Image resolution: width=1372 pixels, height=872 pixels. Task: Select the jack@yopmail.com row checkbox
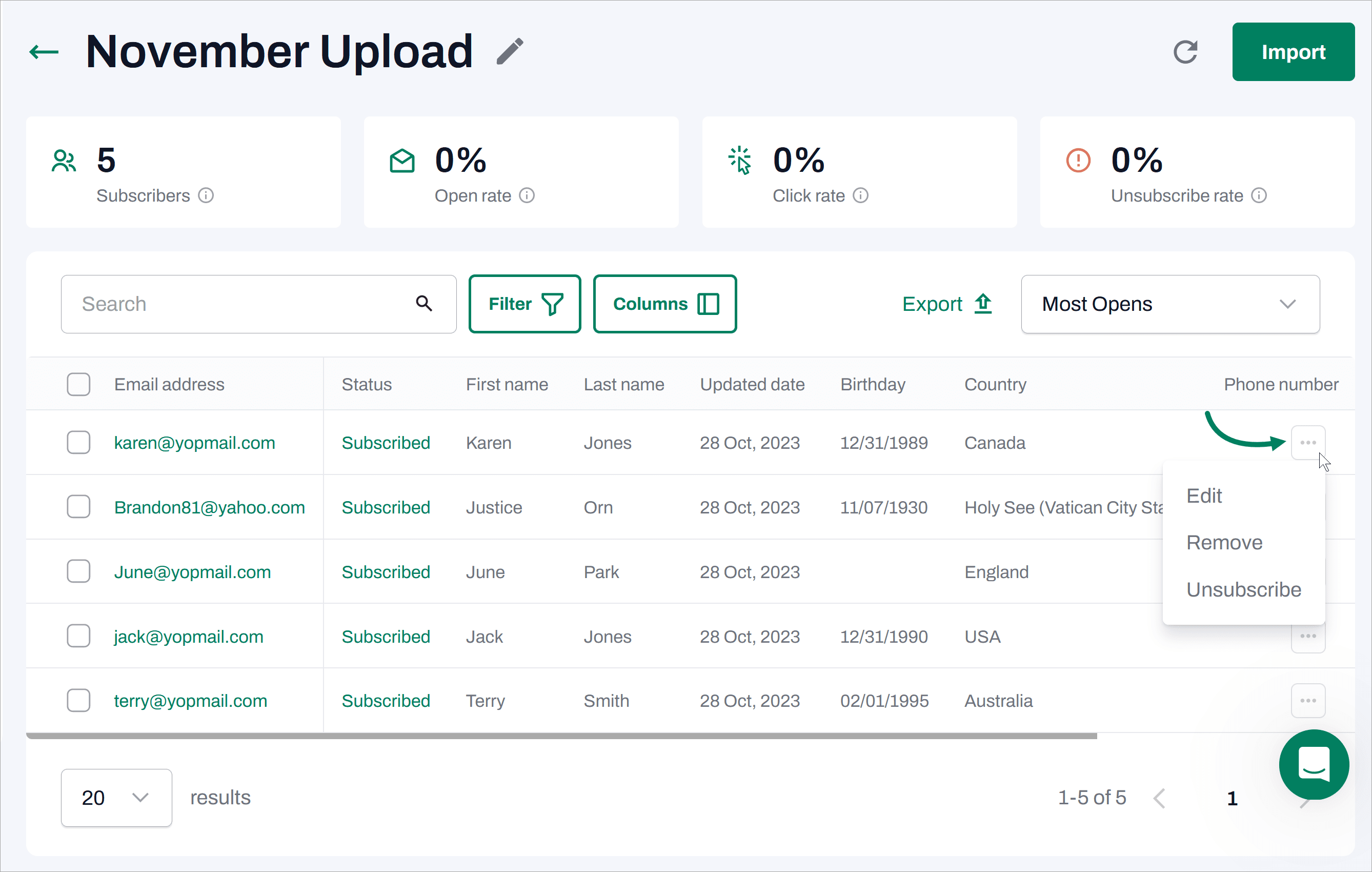(78, 636)
